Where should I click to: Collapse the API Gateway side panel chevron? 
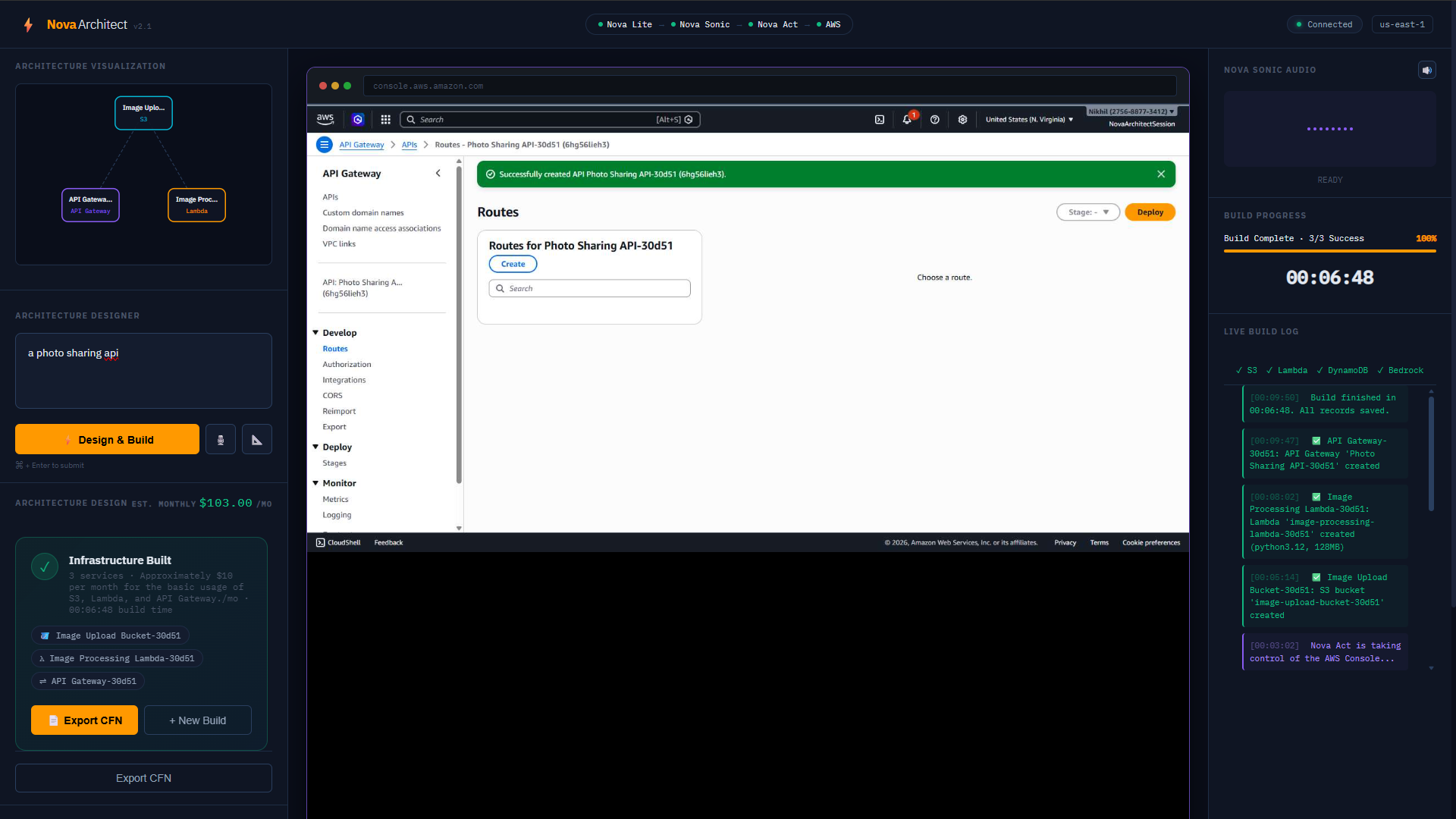pos(438,174)
